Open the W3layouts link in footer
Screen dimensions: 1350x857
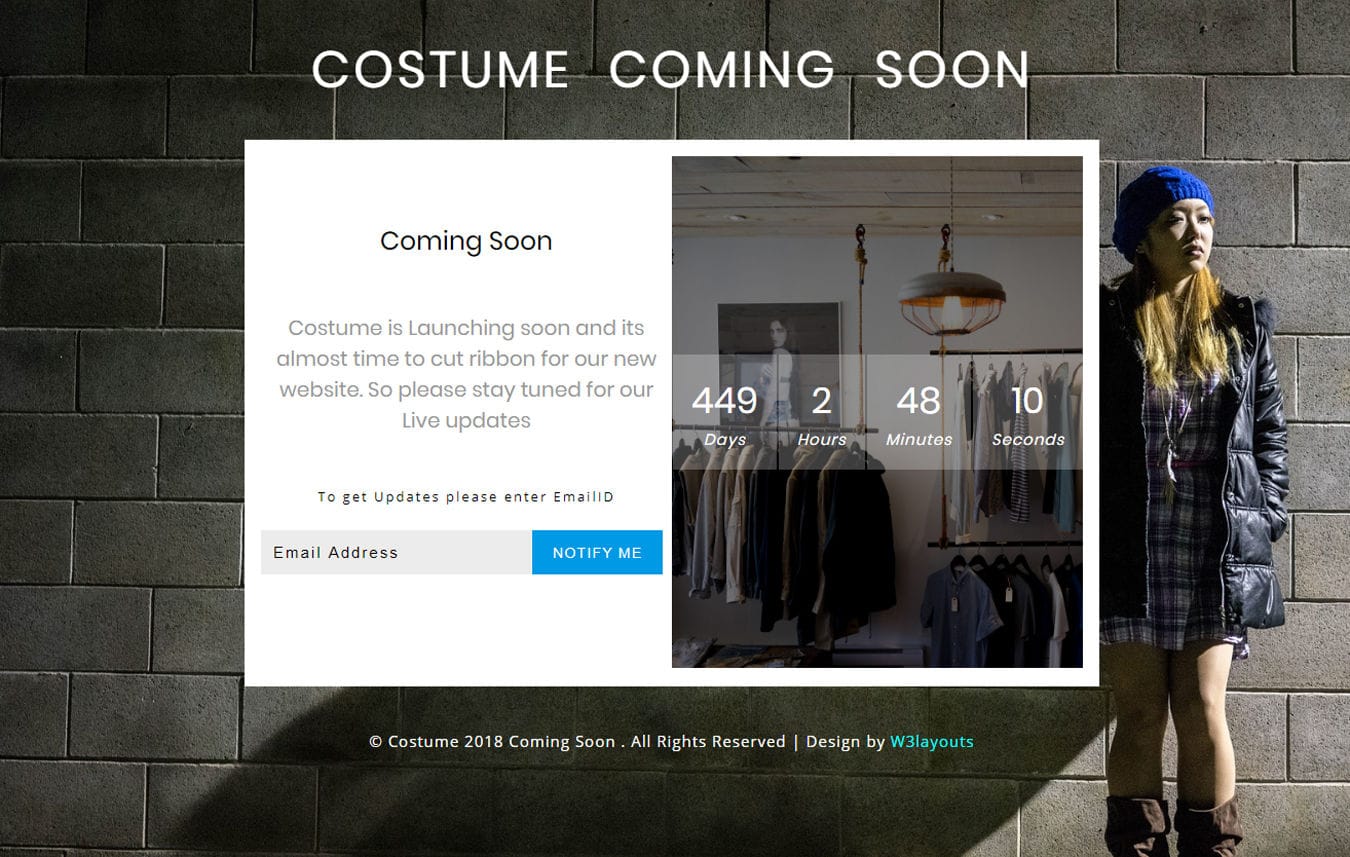[931, 742]
